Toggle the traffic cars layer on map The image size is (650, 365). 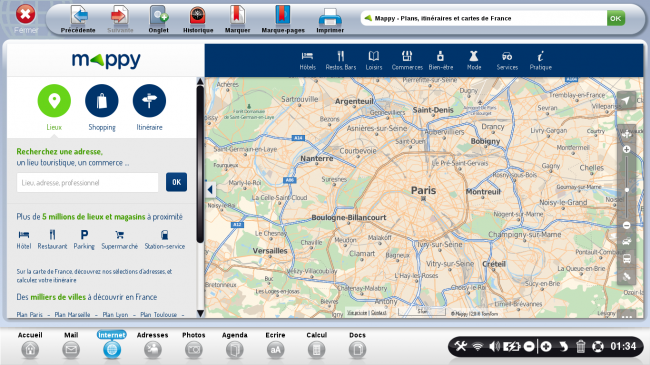[626, 241]
